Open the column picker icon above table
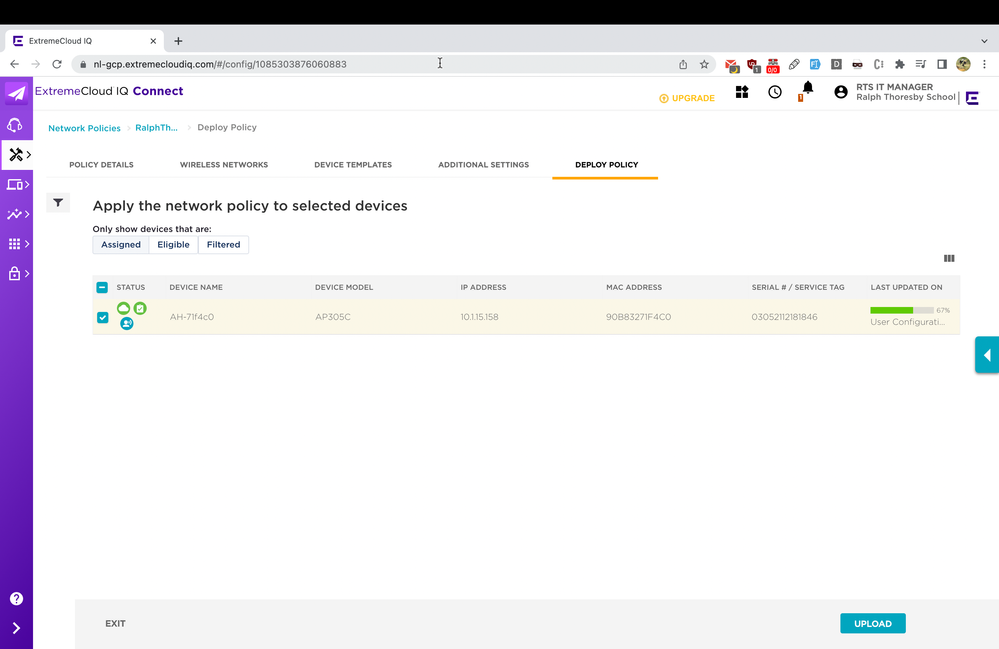This screenshot has width=999, height=649. coord(949,258)
